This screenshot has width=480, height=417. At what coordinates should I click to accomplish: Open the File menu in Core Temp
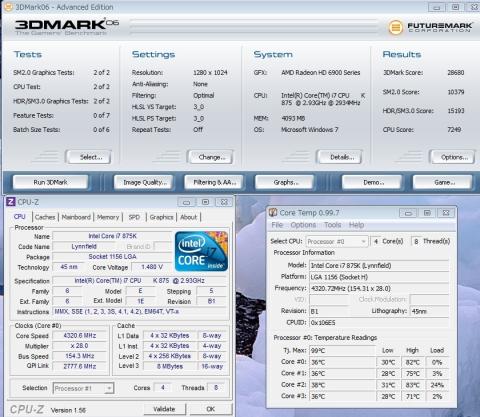click(277, 225)
